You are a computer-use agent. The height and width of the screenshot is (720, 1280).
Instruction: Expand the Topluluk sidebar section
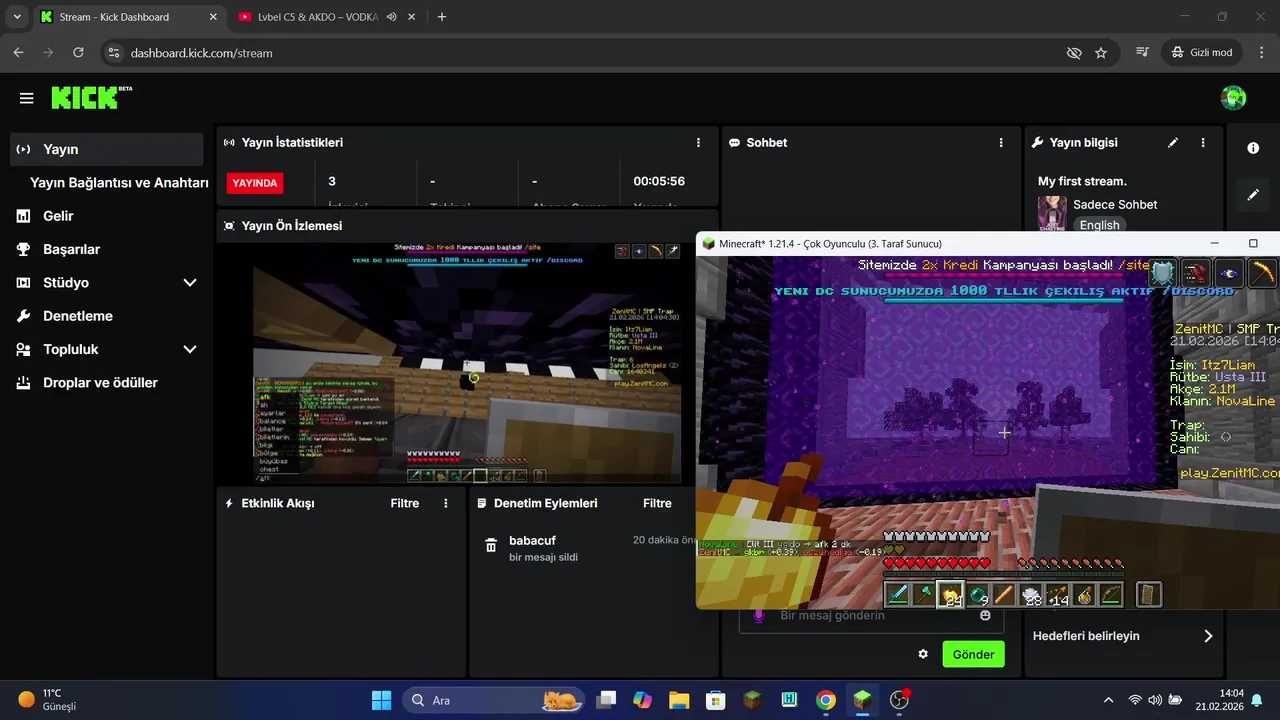(x=190, y=349)
